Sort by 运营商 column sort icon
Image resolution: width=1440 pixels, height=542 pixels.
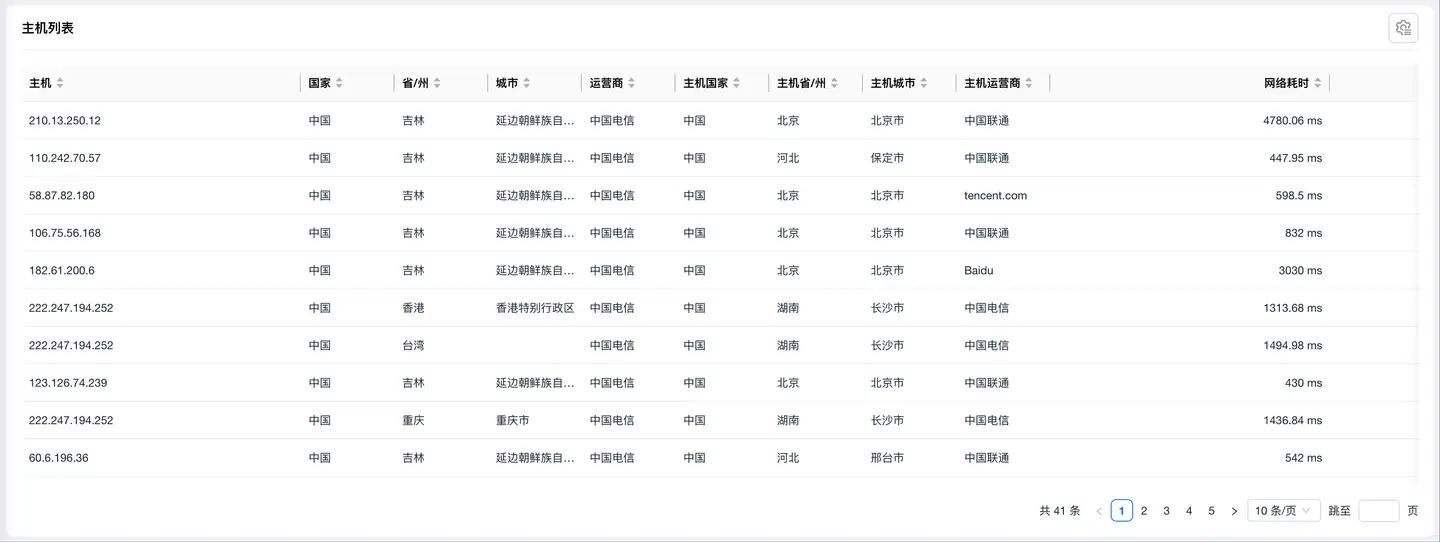pyautogui.click(x=631, y=83)
